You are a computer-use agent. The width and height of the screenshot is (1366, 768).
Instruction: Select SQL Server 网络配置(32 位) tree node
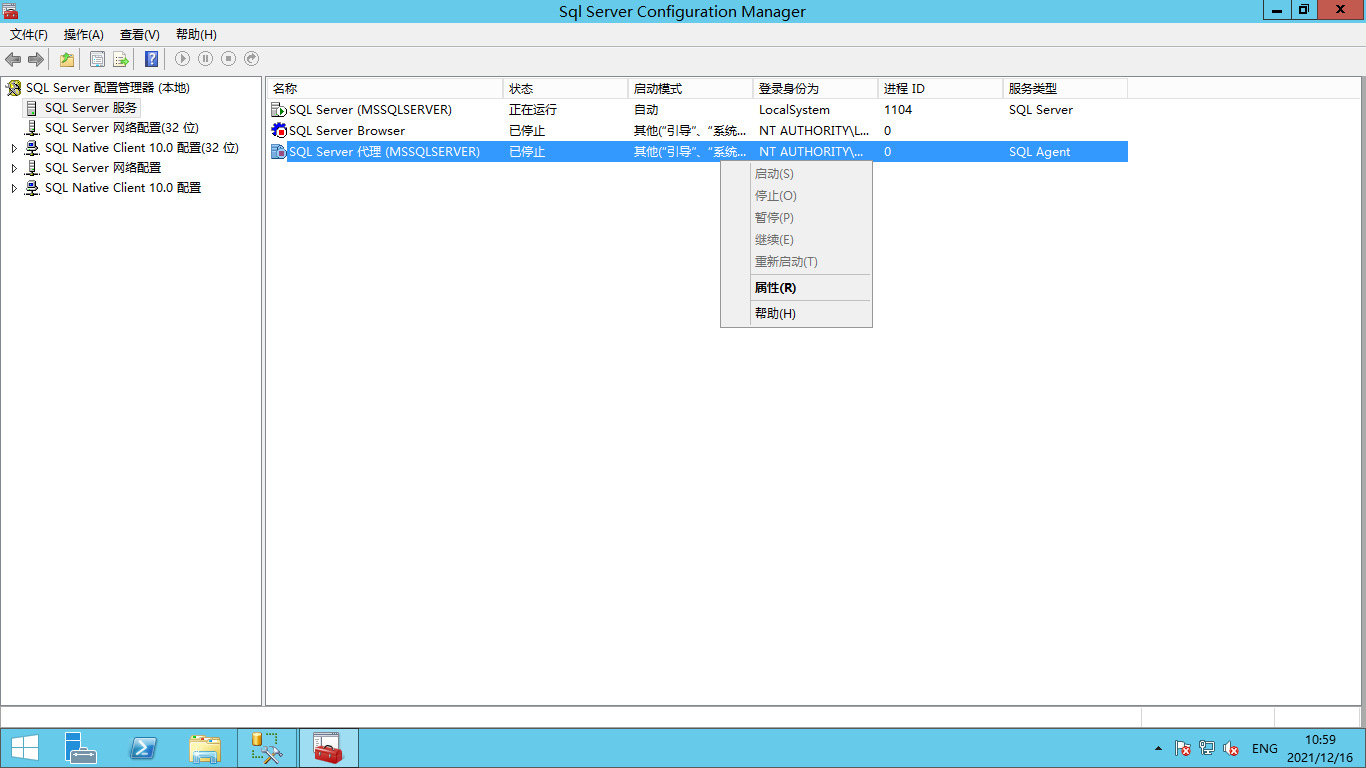(122, 128)
